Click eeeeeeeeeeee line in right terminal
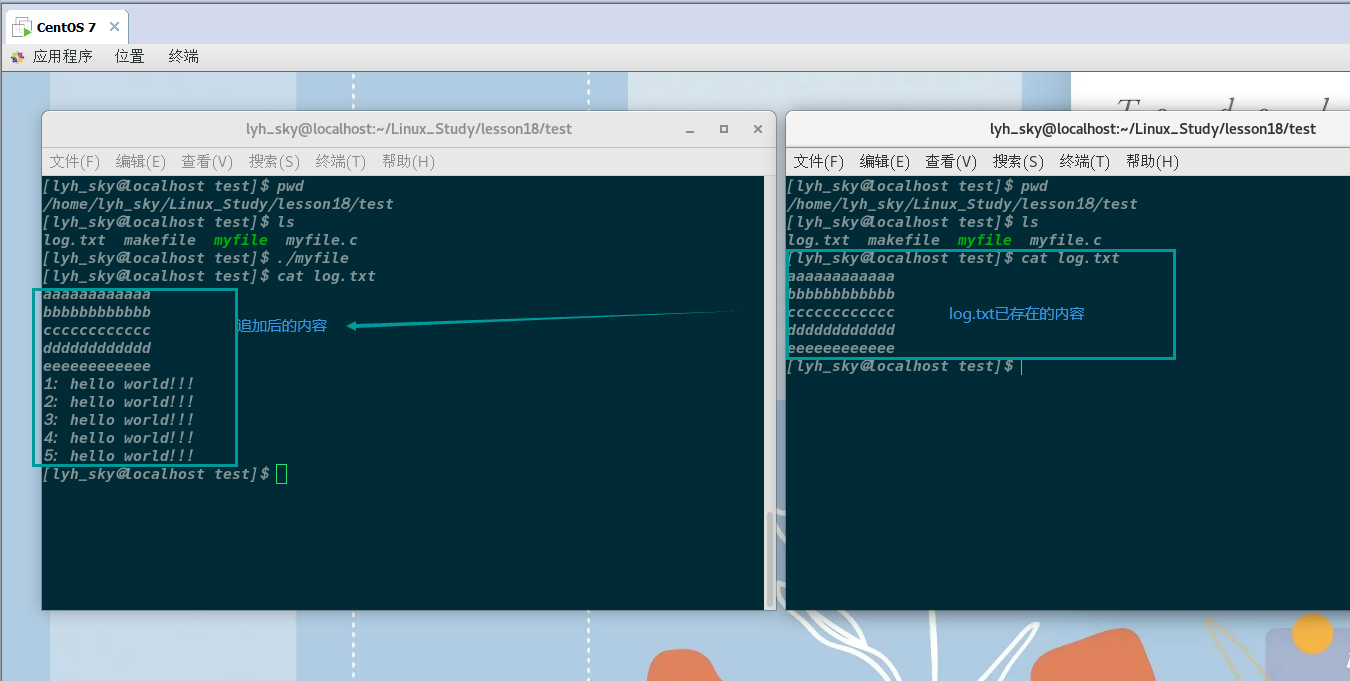Image resolution: width=1350 pixels, height=681 pixels. coord(841,348)
